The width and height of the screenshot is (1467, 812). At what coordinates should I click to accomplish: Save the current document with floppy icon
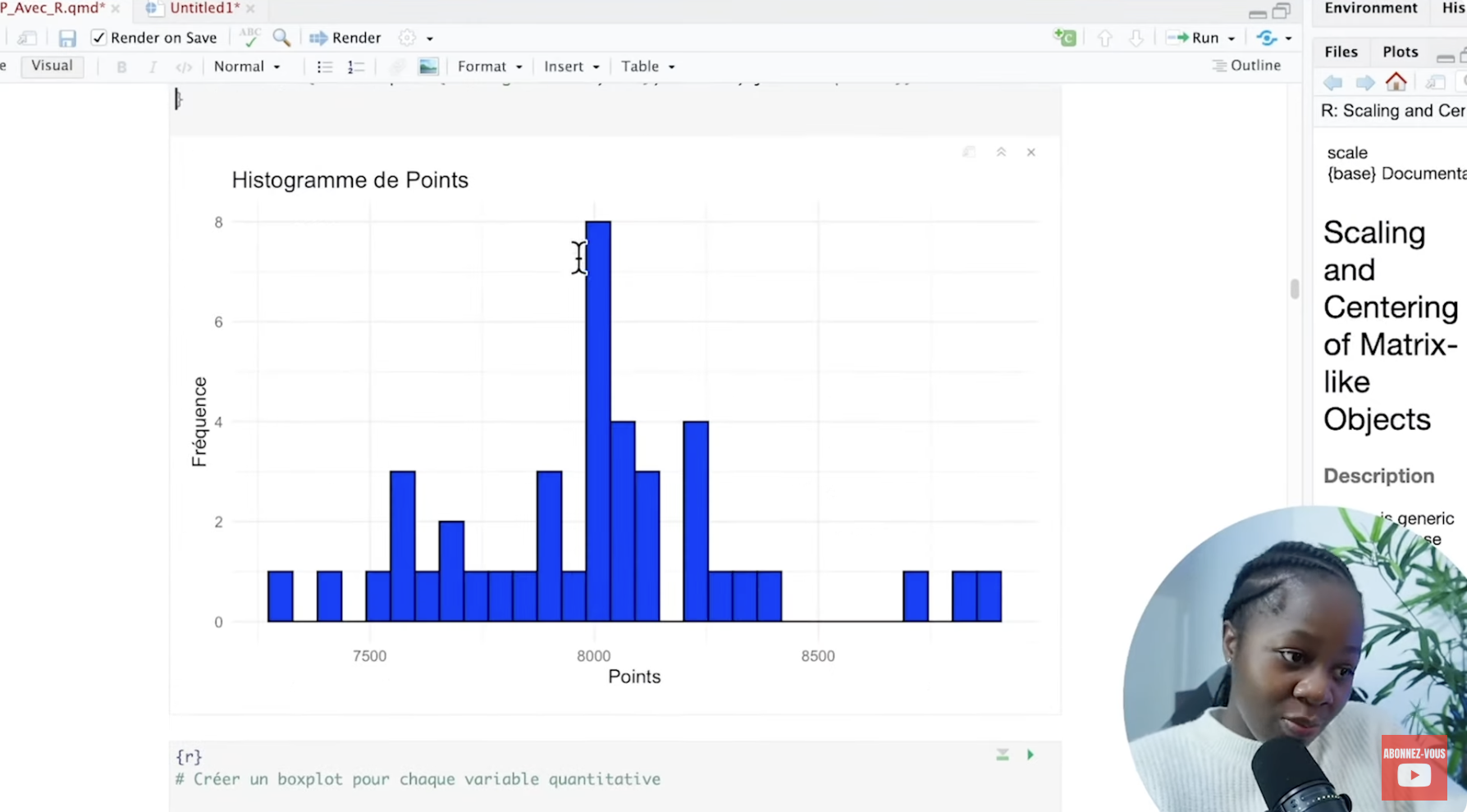[66, 38]
